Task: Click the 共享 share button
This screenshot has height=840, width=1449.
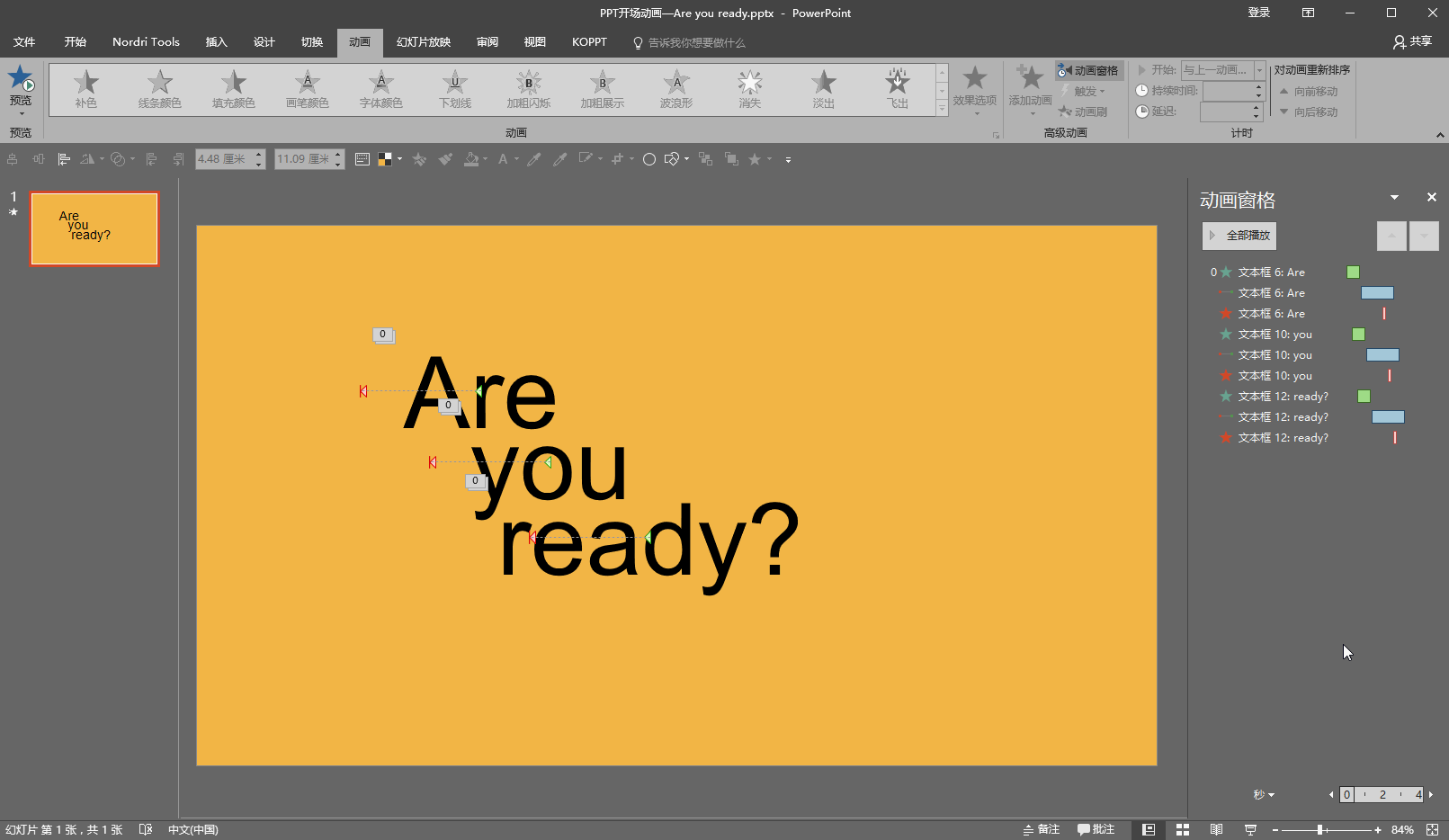Action: pyautogui.click(x=1412, y=41)
